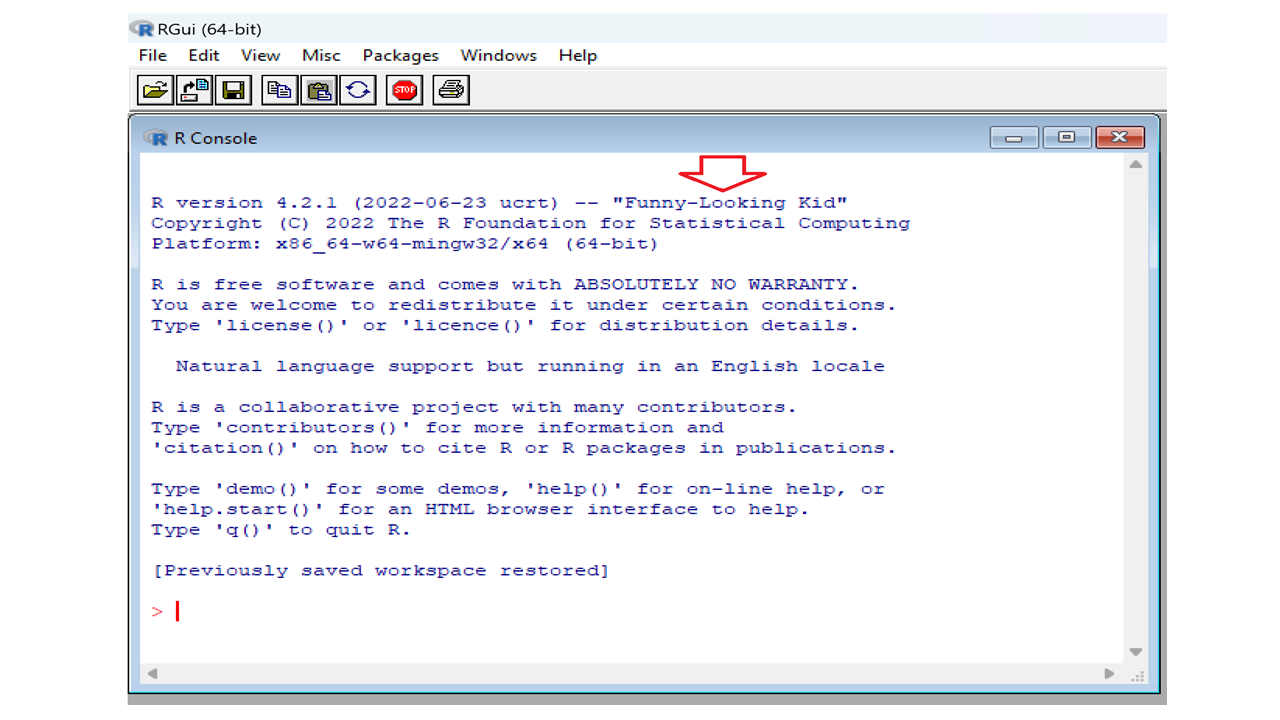Image resolution: width=1280 pixels, height=720 pixels.
Task: Click the "Type 'demo()' for some demos" line
Action: (518, 489)
